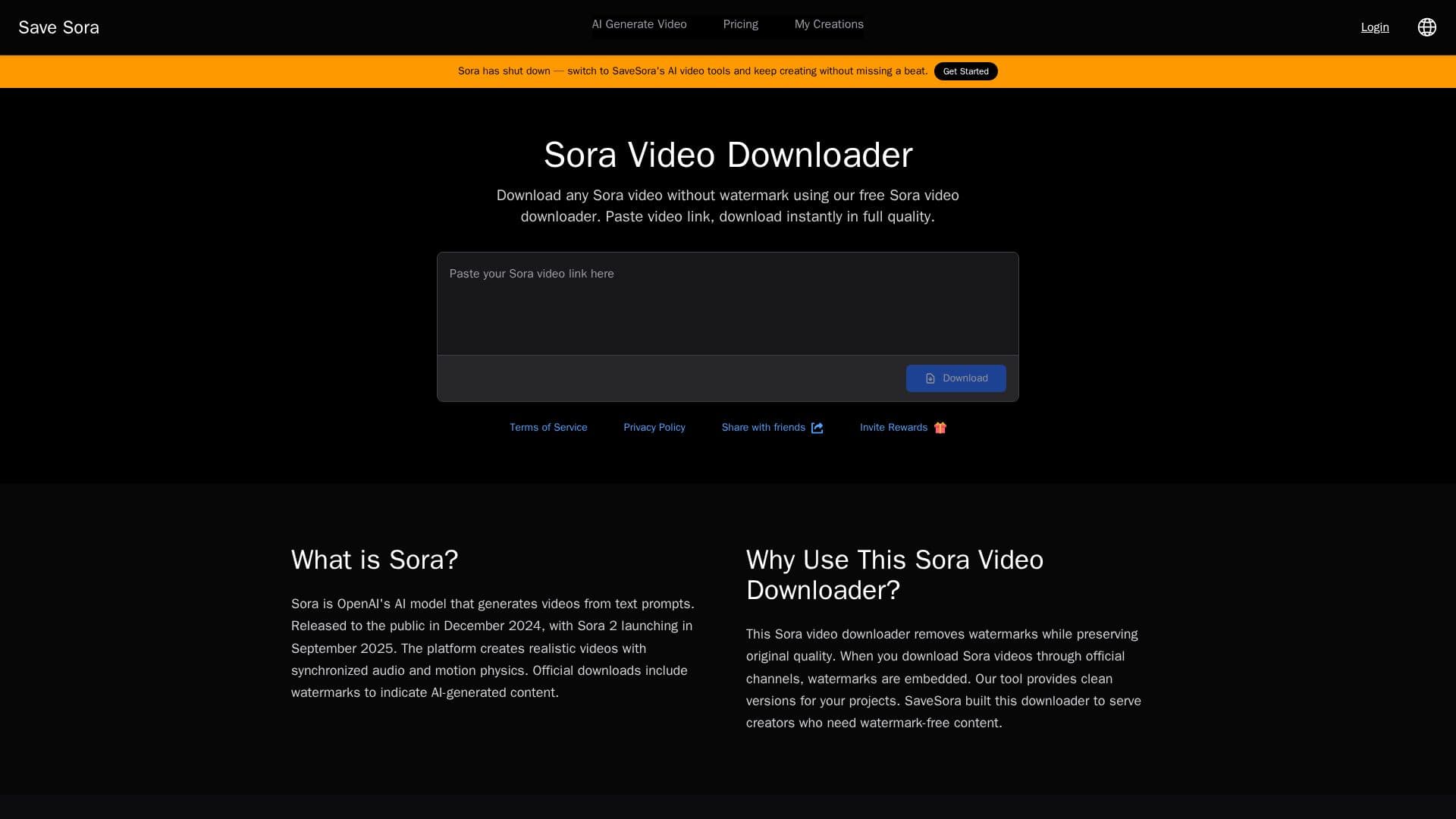Open the Privacy Policy link
This screenshot has height=819, width=1456.
tap(654, 428)
